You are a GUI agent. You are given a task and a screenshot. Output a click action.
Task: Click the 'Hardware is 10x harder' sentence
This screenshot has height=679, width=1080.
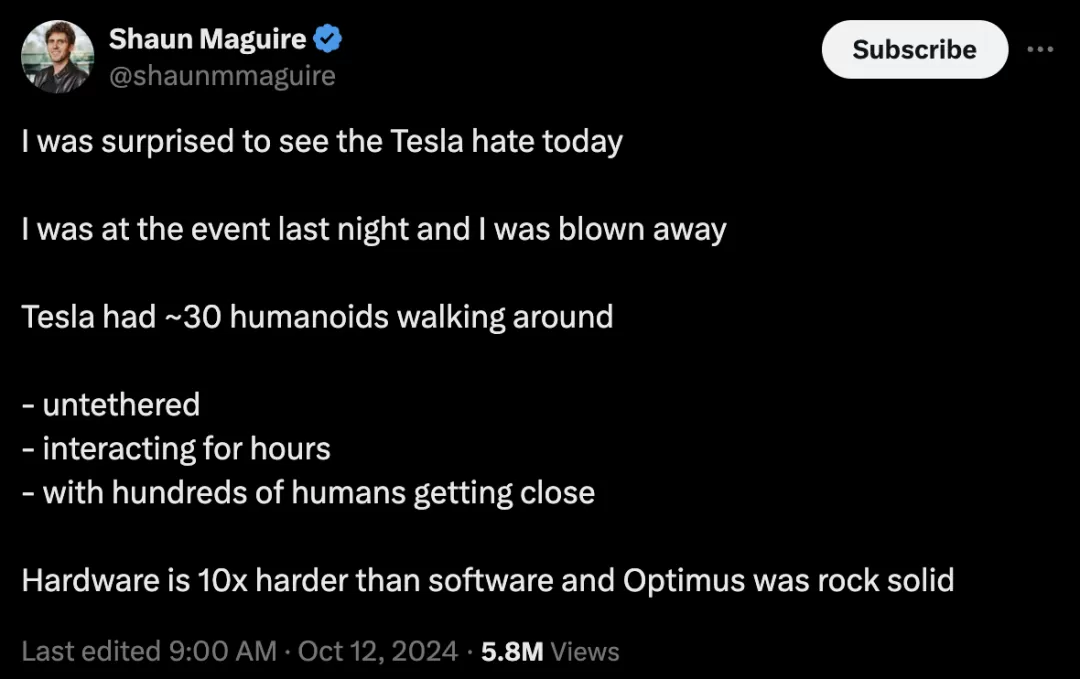coord(300,580)
